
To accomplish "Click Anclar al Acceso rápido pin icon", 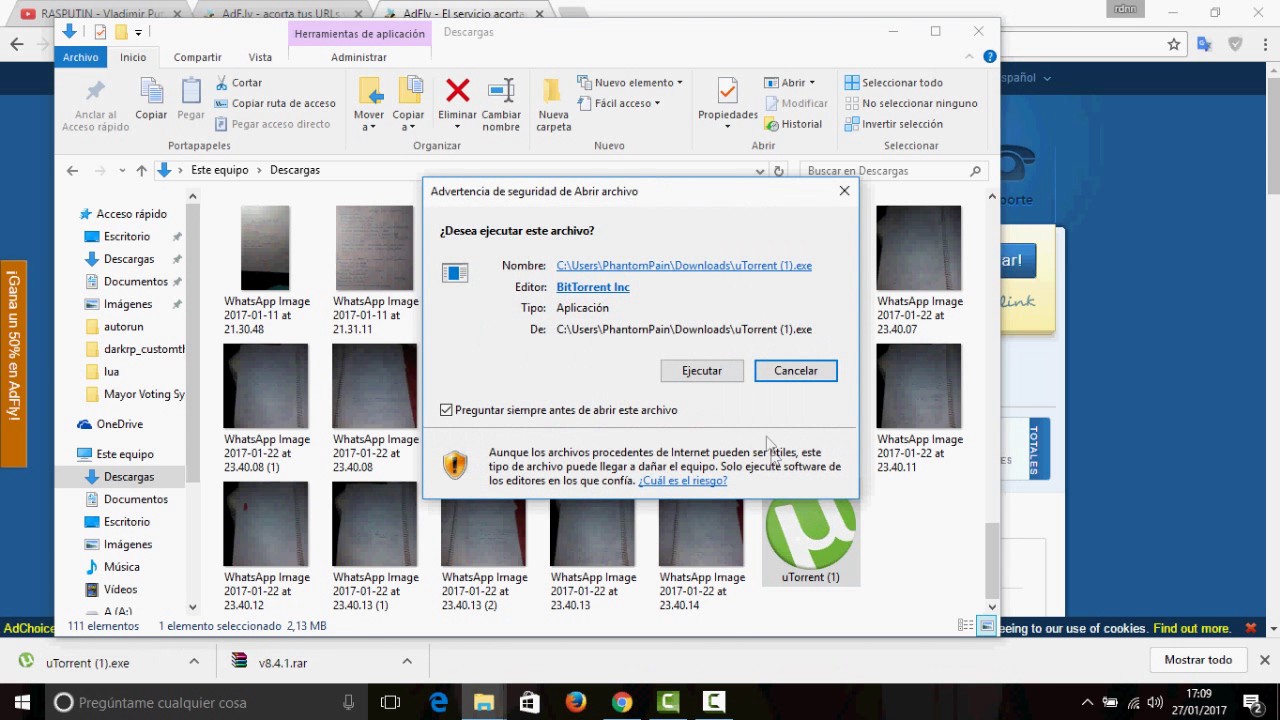I will click(95, 91).
